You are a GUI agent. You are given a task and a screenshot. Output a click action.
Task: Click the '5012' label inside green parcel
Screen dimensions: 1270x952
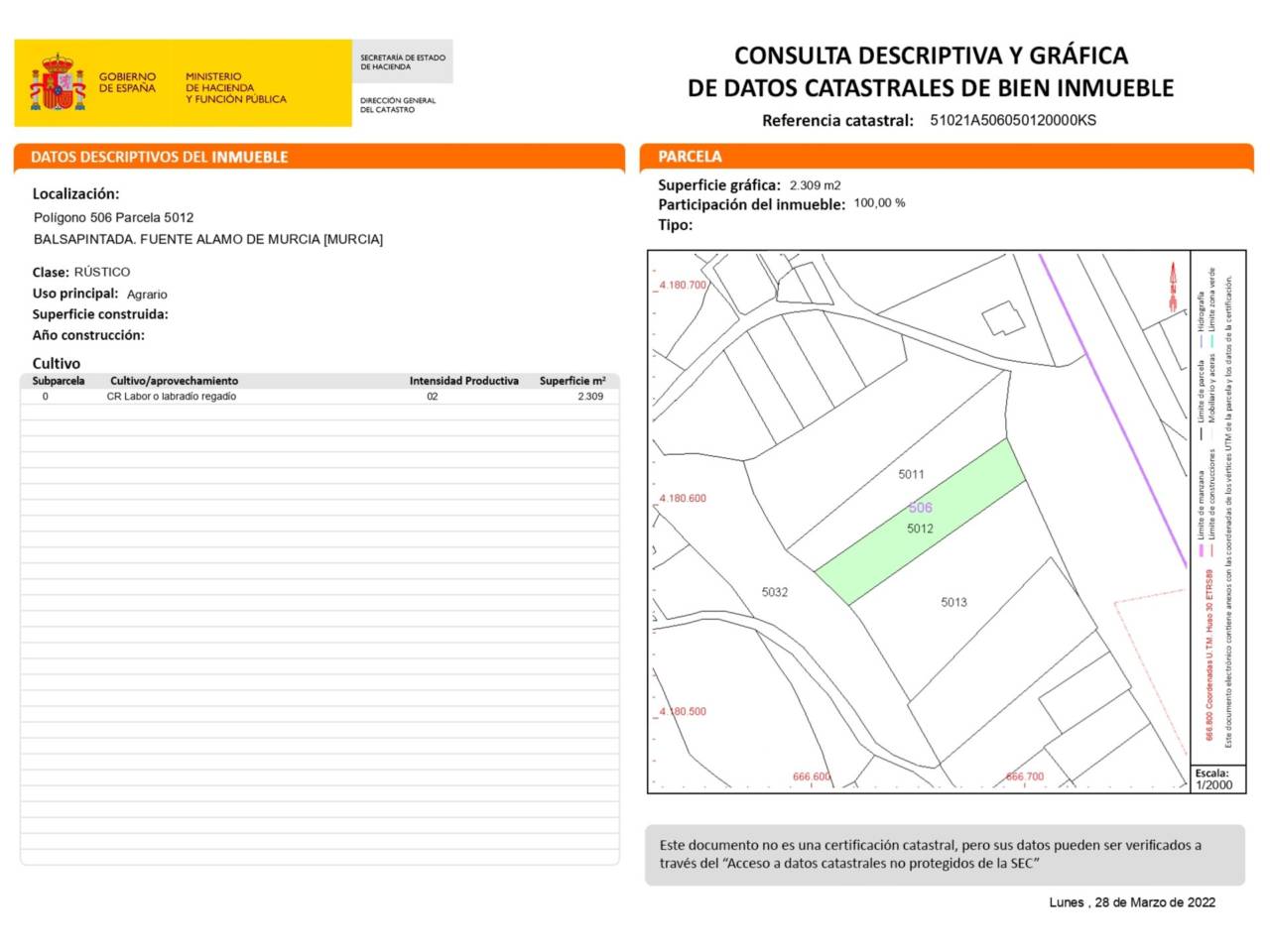tap(920, 529)
